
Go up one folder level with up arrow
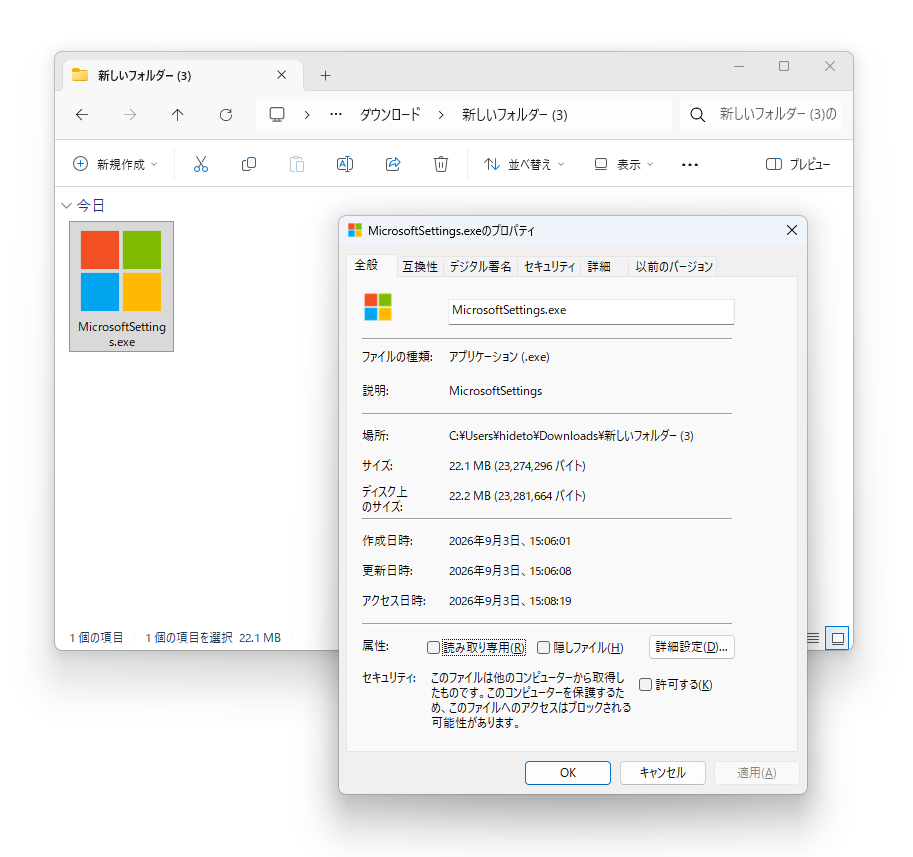pos(178,115)
